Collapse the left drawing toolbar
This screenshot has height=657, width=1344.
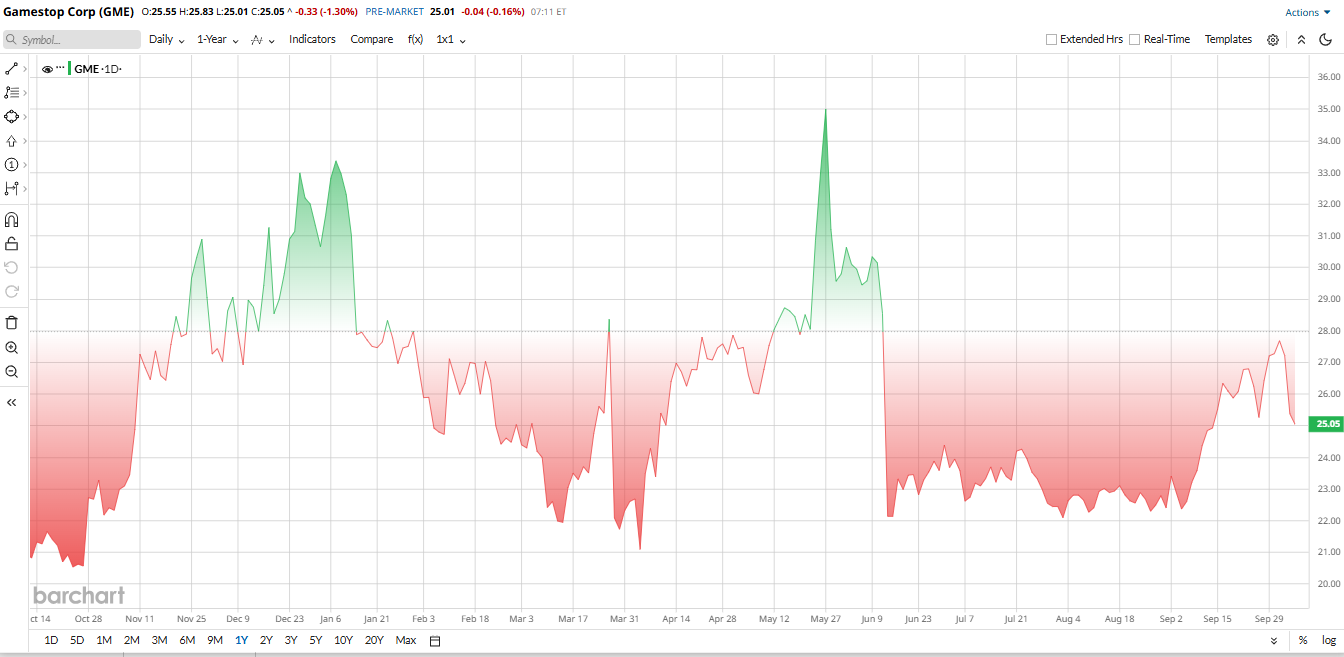[x=12, y=402]
